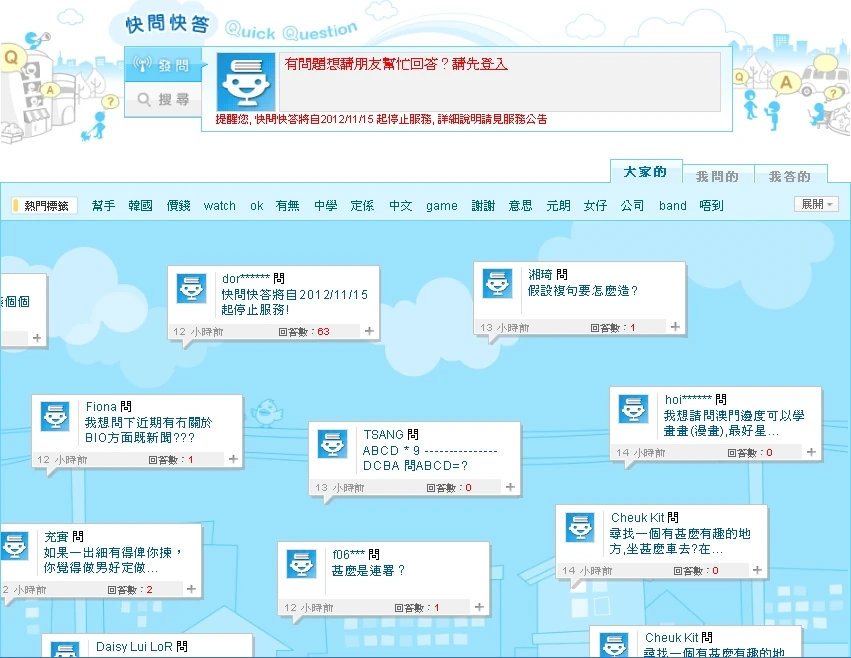Select the game hot tag
Image resolution: width=851 pixels, height=658 pixels.
(442, 206)
